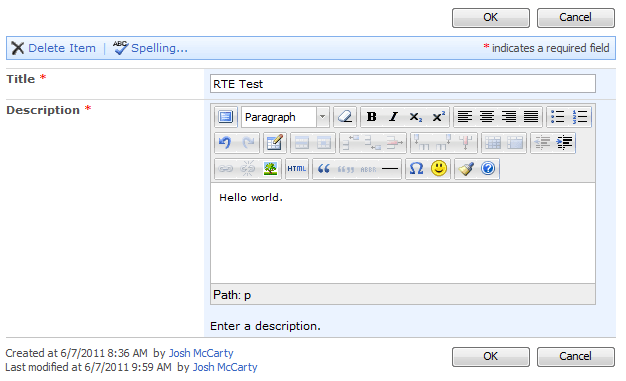Justify text fully
The width and height of the screenshot is (626, 381).
pos(531,117)
